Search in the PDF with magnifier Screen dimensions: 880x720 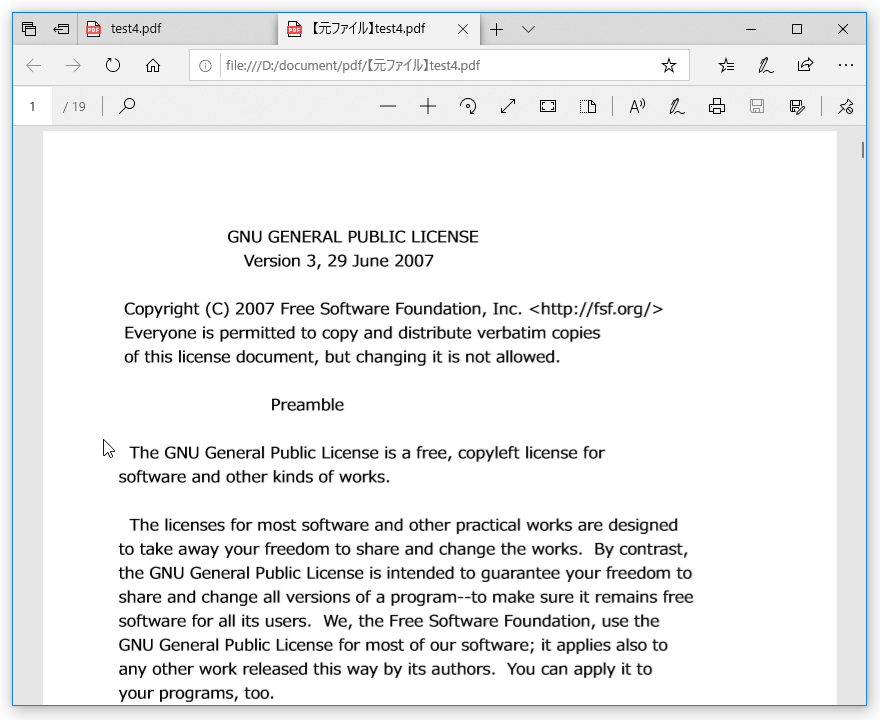click(127, 106)
